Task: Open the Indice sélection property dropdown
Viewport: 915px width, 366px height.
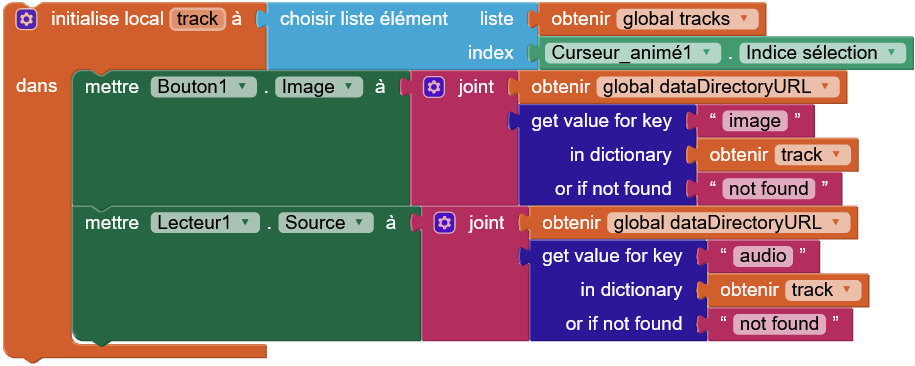Action: pos(822,53)
